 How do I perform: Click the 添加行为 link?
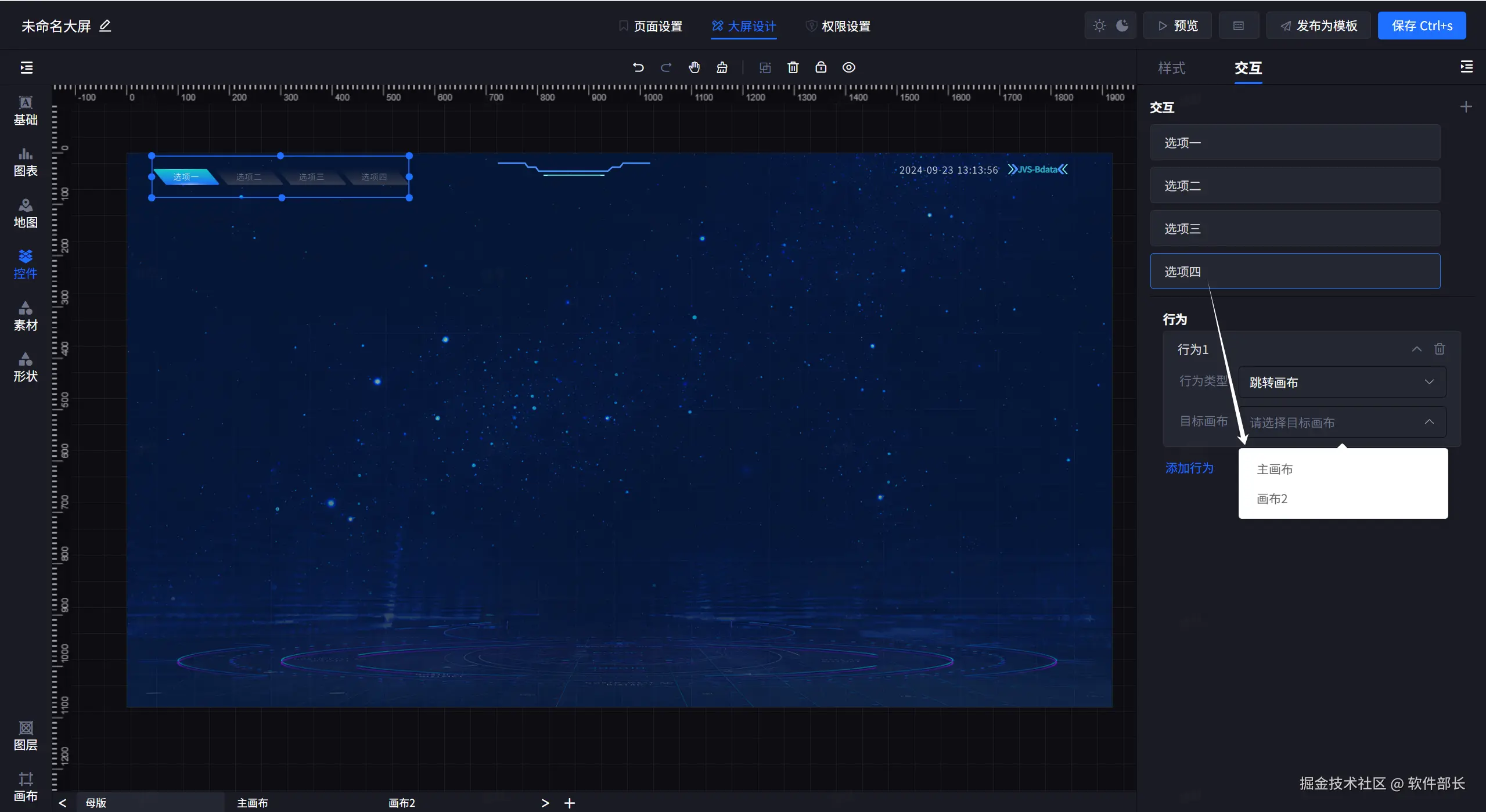pos(1189,468)
